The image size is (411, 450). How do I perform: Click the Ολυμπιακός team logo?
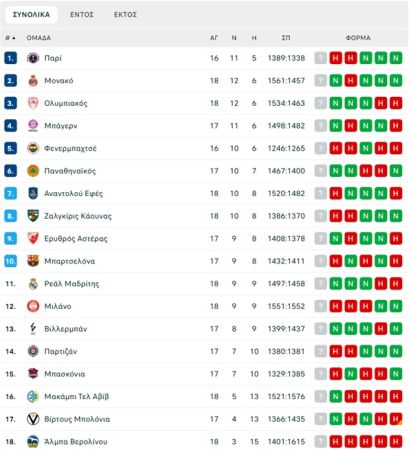[33, 103]
